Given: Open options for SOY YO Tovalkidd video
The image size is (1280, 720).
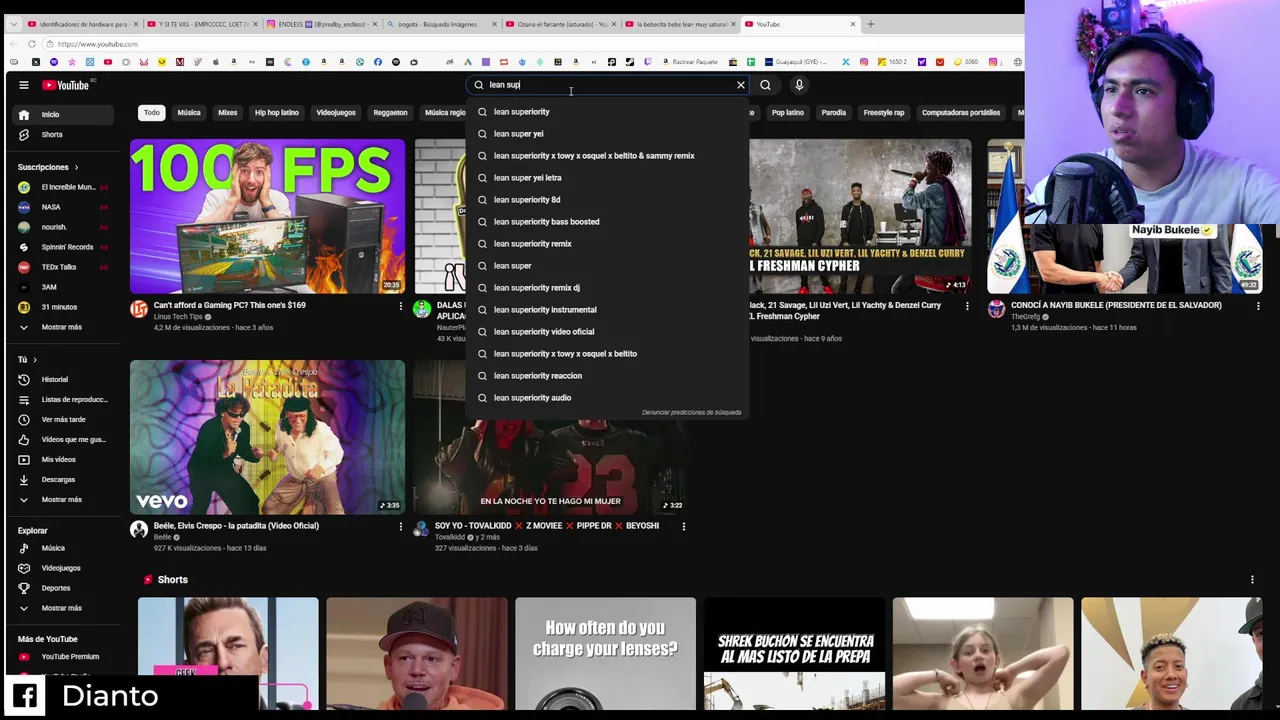Looking at the screenshot, I should pos(684,526).
